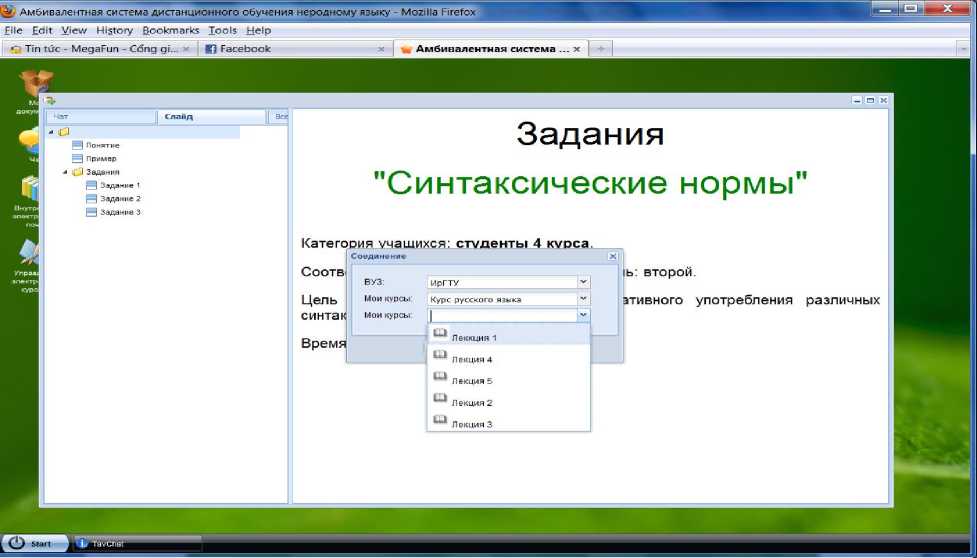
Task: Click the book icon beside Лекция 3
Action: tap(441, 420)
